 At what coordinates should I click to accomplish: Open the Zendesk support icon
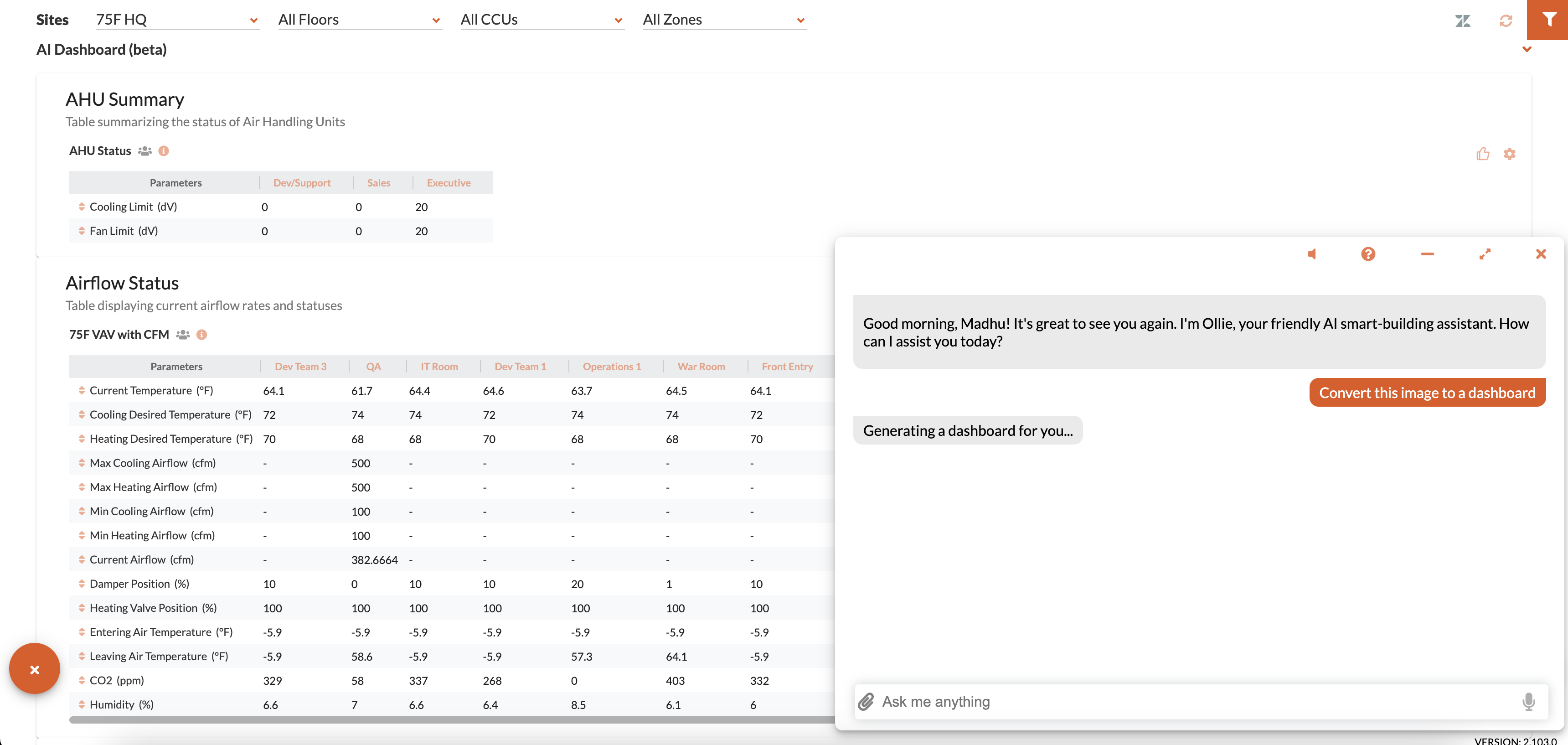pyautogui.click(x=1463, y=21)
